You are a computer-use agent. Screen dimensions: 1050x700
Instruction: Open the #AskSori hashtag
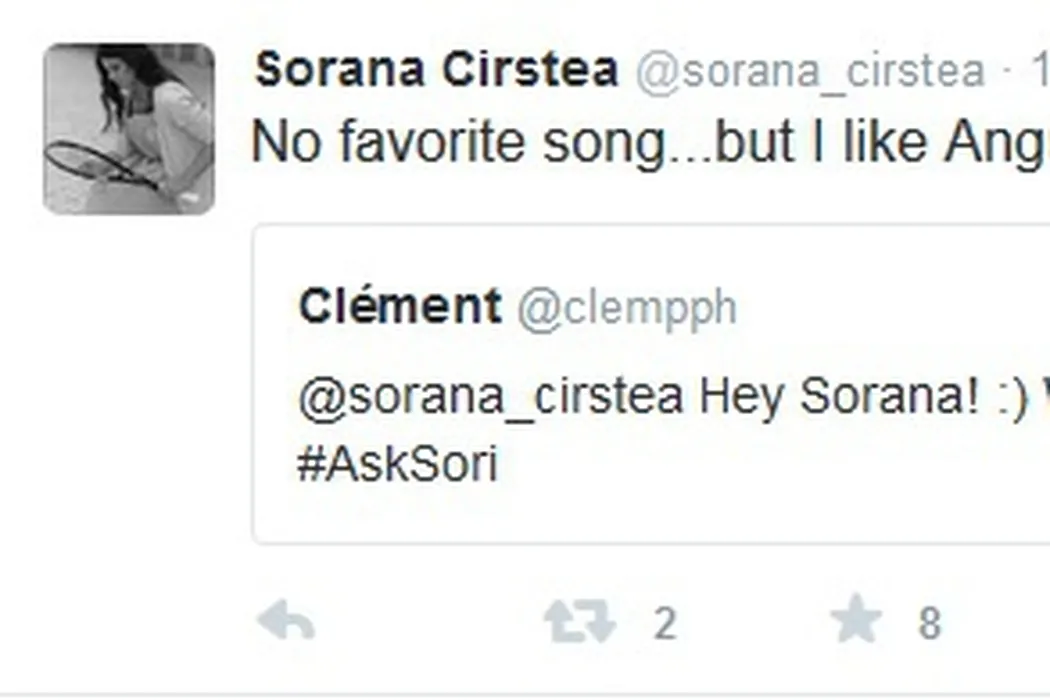pyautogui.click(x=397, y=465)
